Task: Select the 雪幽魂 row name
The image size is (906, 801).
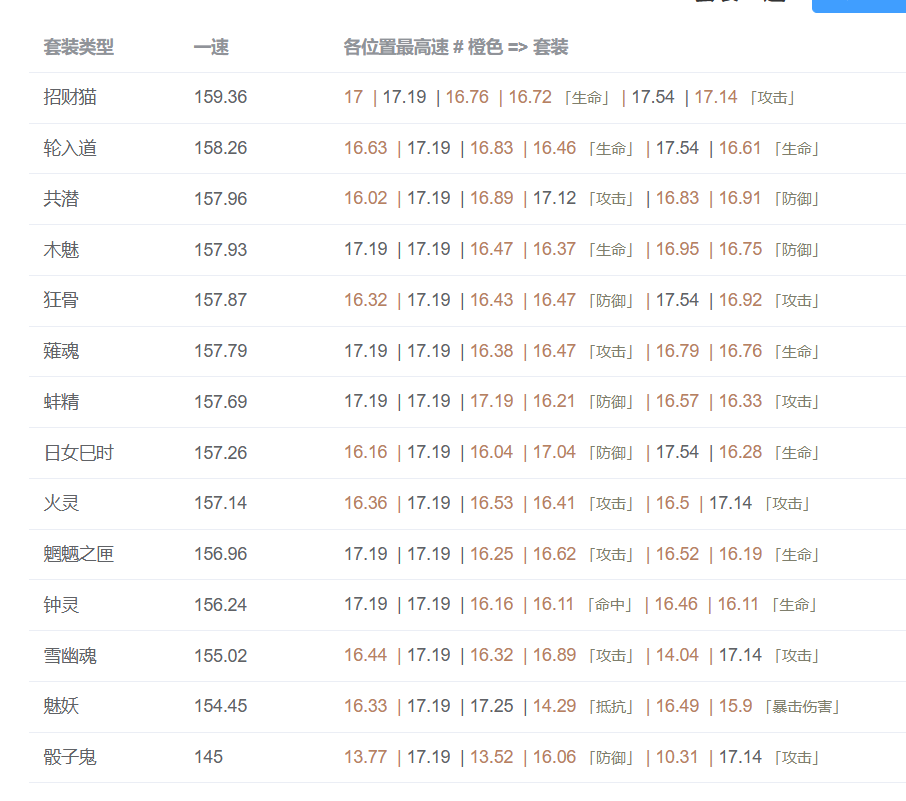Action: click(70, 655)
